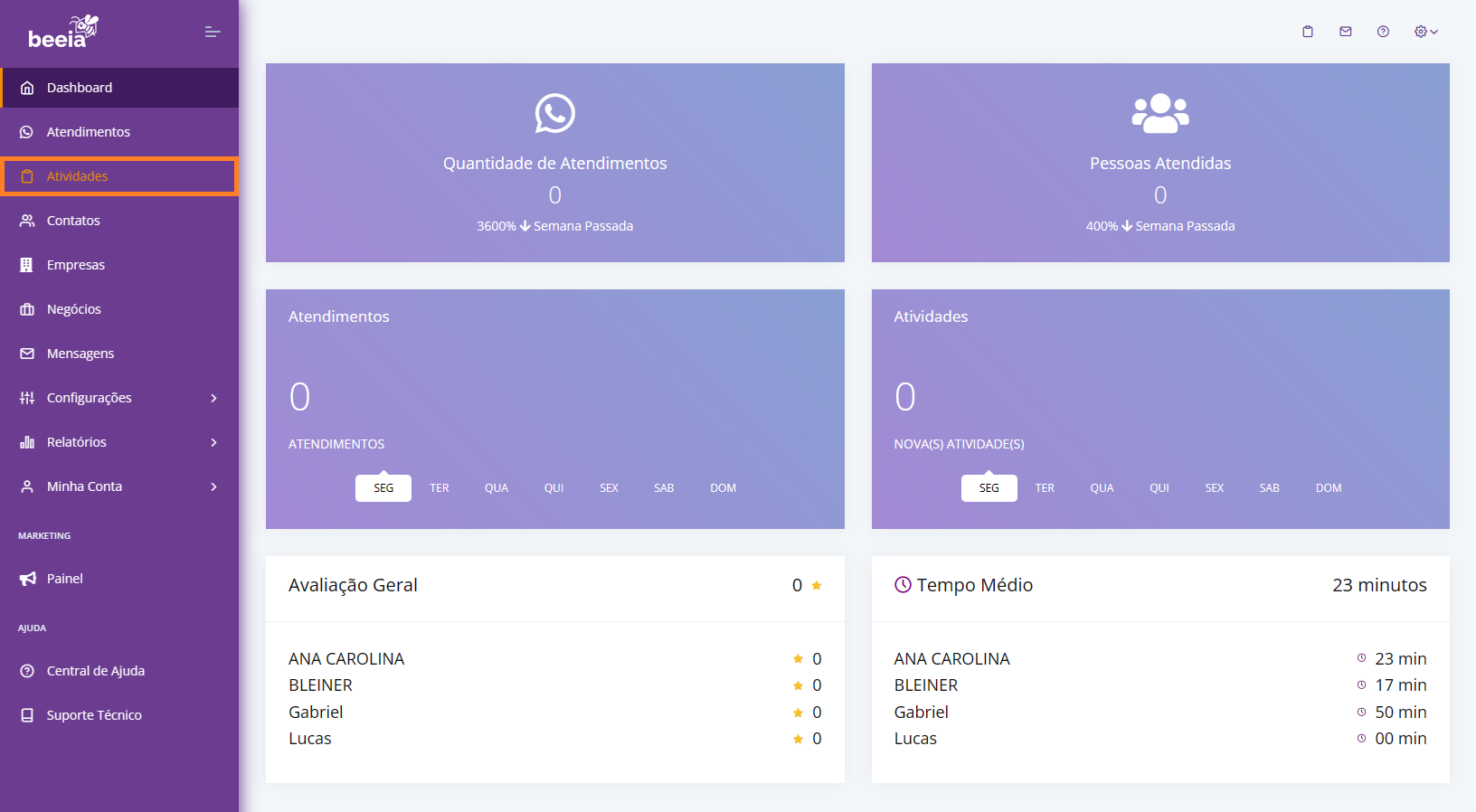Click the Configurações sliders icon
Image resolution: width=1476 pixels, height=812 pixels.
click(27, 398)
